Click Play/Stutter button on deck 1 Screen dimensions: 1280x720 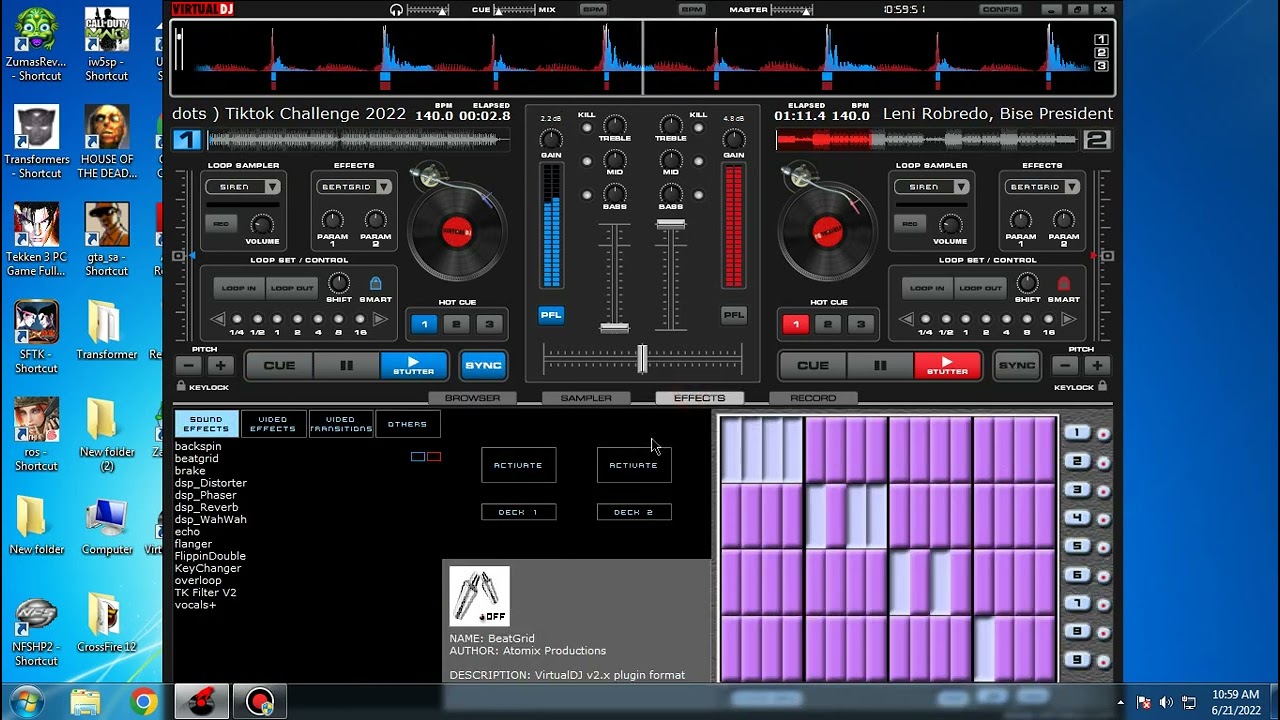(x=414, y=366)
